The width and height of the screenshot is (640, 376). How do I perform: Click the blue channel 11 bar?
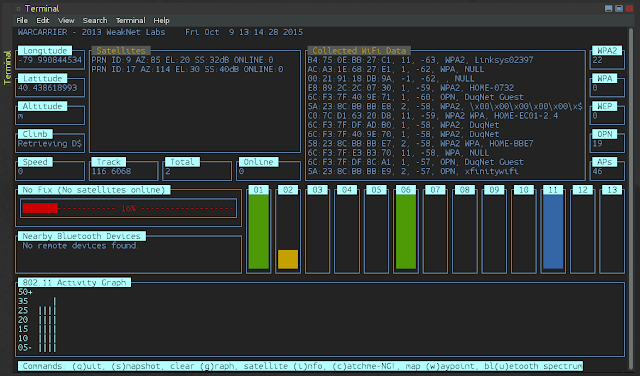[553, 231]
